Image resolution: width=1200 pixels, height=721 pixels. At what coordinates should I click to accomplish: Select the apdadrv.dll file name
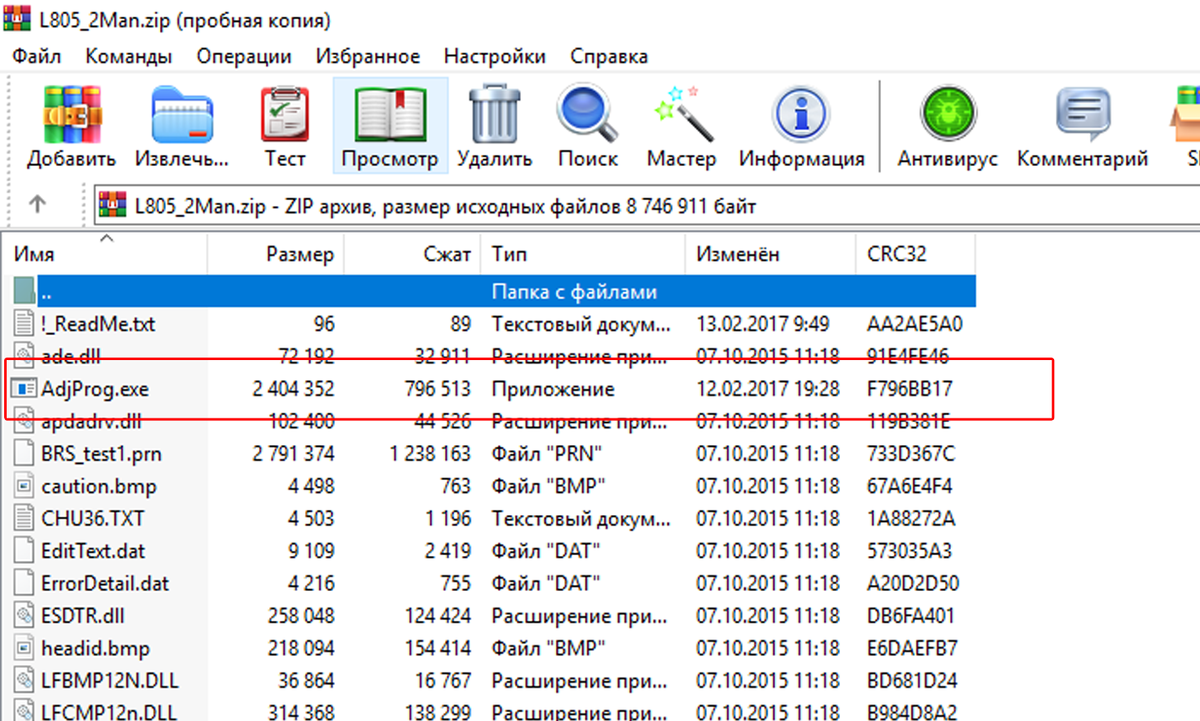point(93,421)
